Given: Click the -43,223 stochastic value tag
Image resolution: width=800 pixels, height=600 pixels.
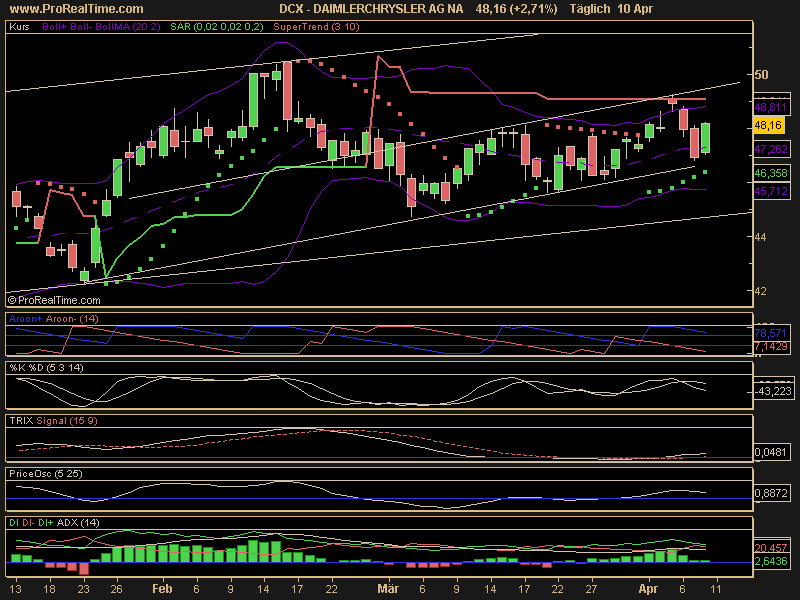Looking at the screenshot, I should tap(773, 391).
